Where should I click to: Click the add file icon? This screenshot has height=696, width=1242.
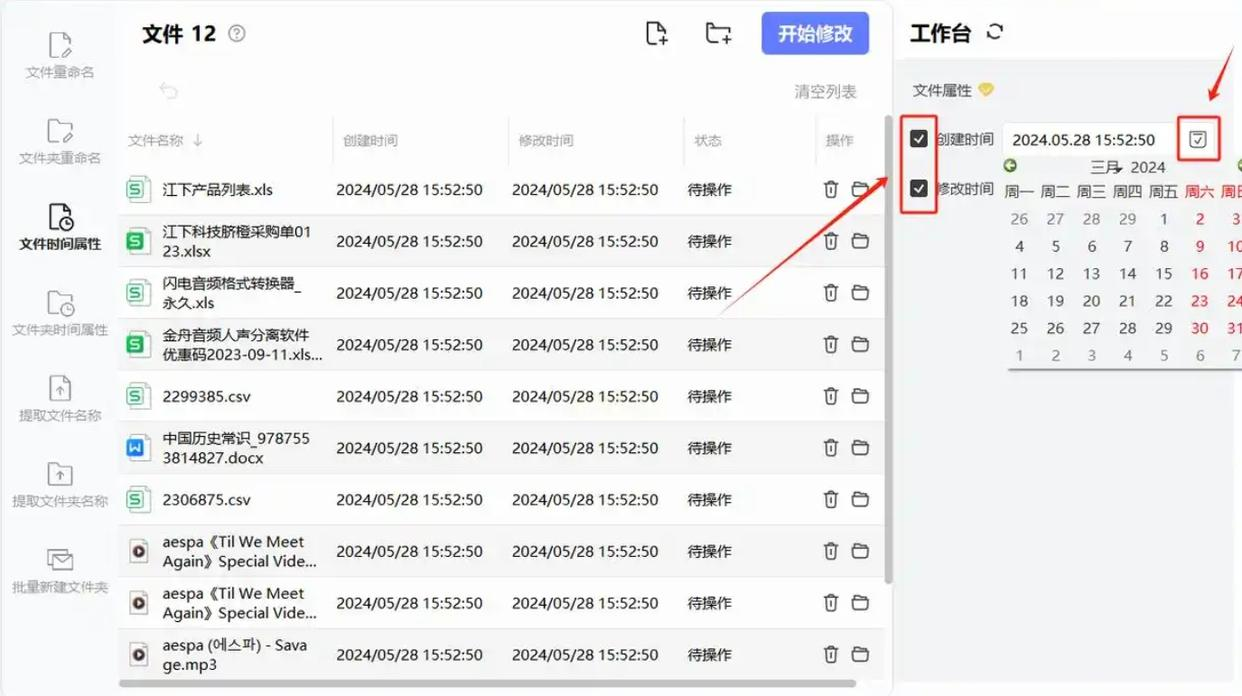(657, 33)
